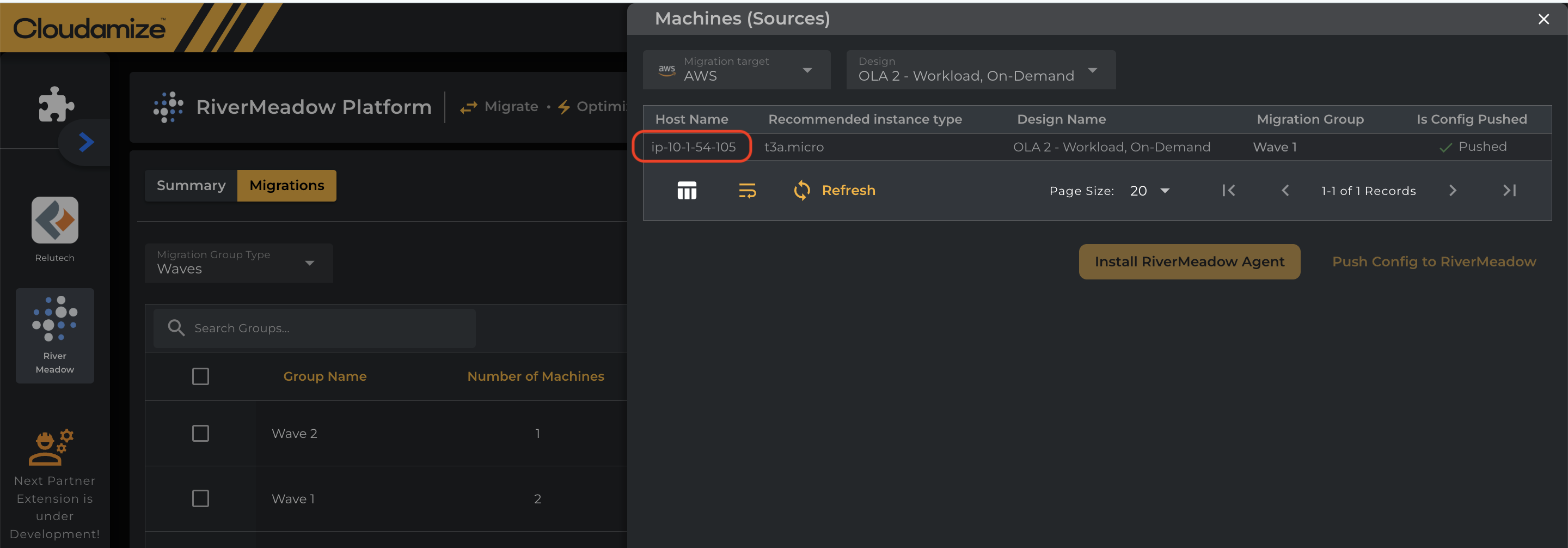Click the search magnifier icon
The width and height of the screenshot is (1568, 548).
[x=176, y=328]
